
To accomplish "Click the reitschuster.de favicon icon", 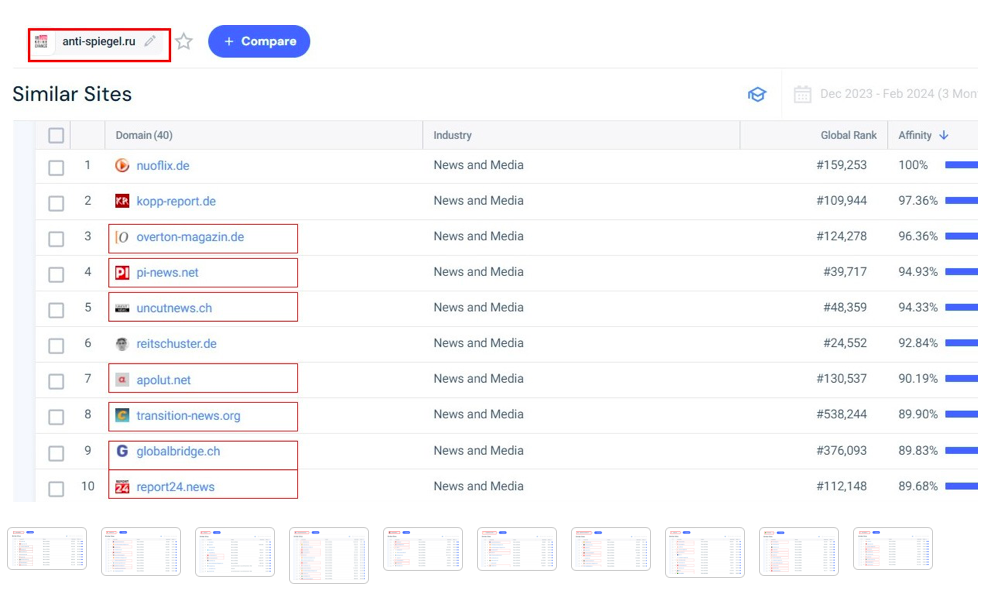I will pyautogui.click(x=122, y=344).
